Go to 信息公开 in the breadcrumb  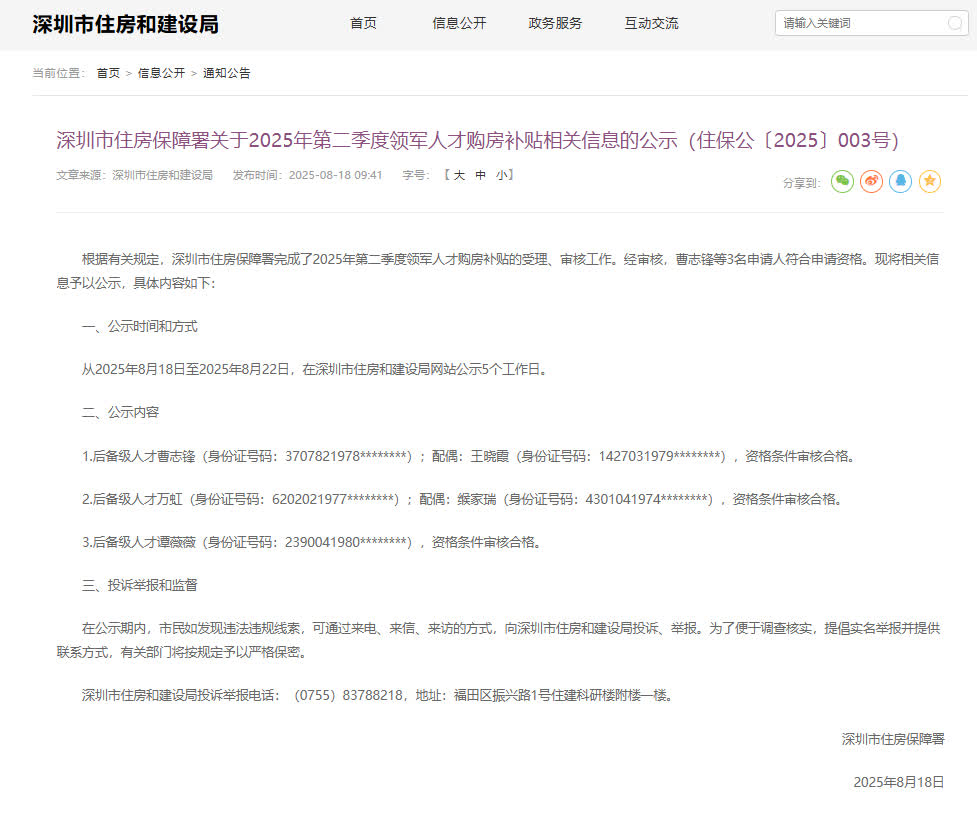click(161, 73)
